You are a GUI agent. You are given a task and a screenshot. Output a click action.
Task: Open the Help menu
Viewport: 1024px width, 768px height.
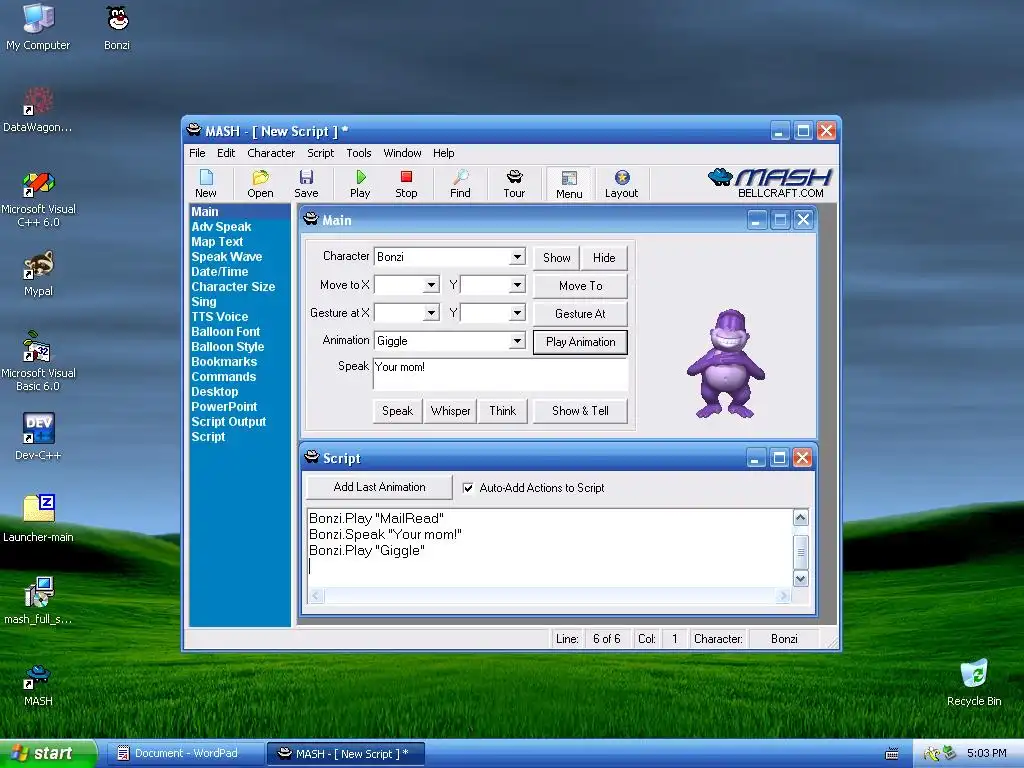[x=443, y=153]
